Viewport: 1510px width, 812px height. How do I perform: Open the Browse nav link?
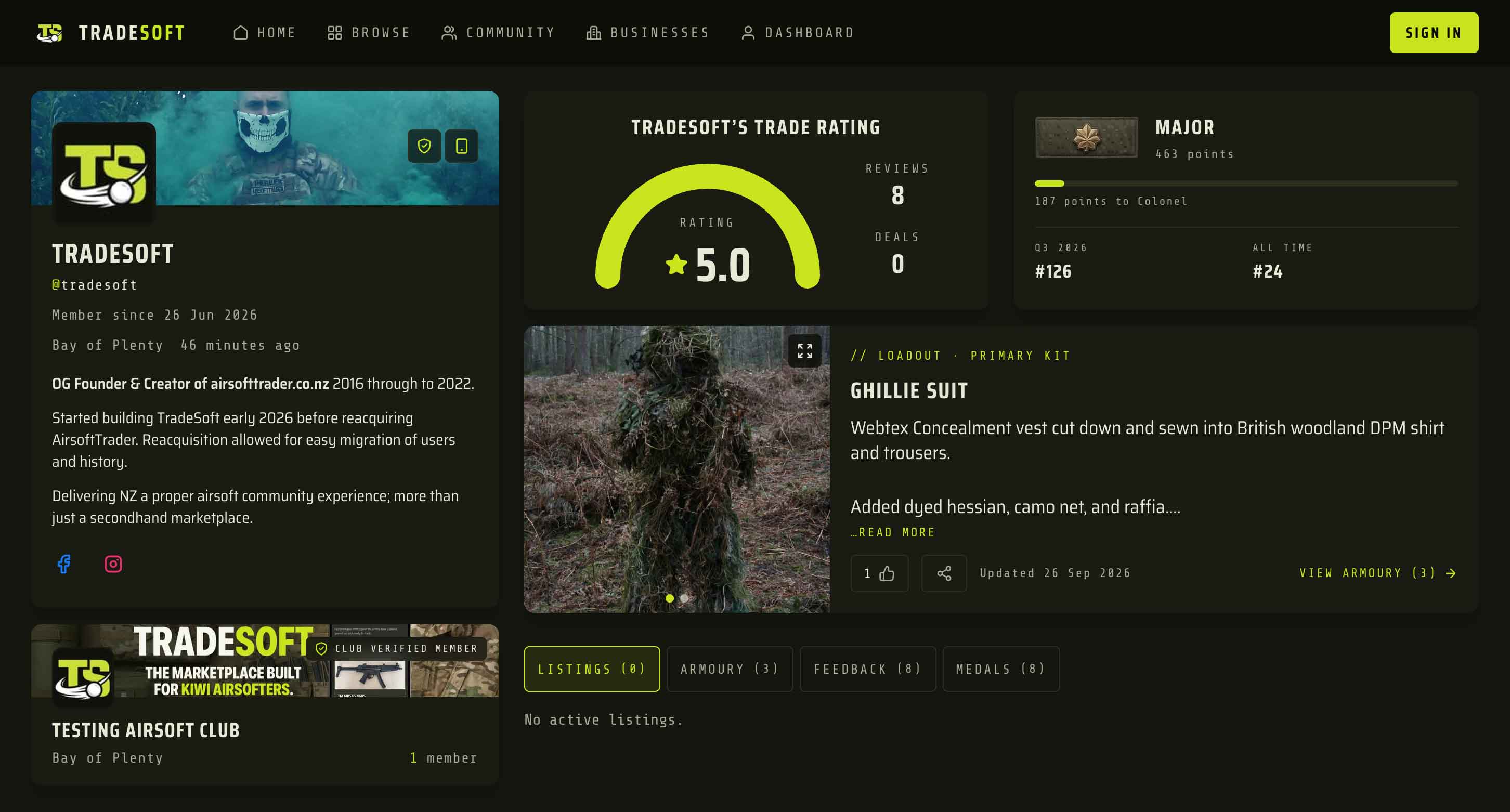369,33
